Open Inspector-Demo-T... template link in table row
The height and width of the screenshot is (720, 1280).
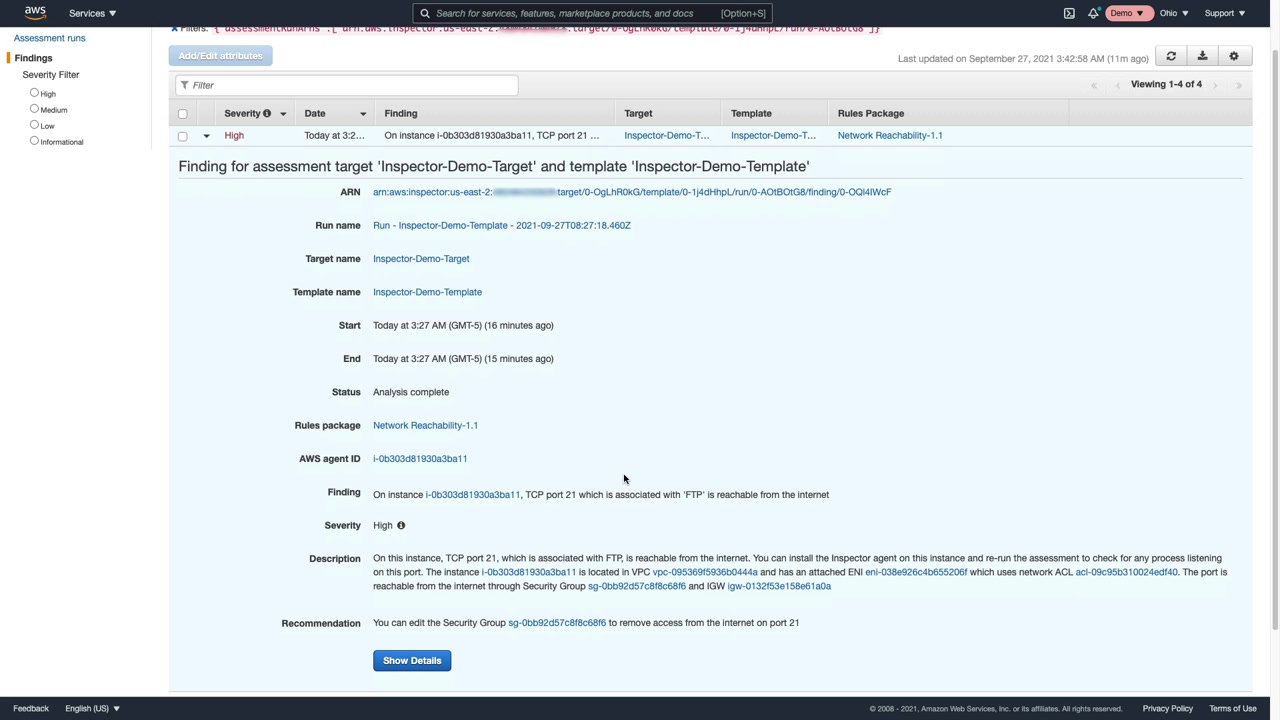click(x=773, y=135)
